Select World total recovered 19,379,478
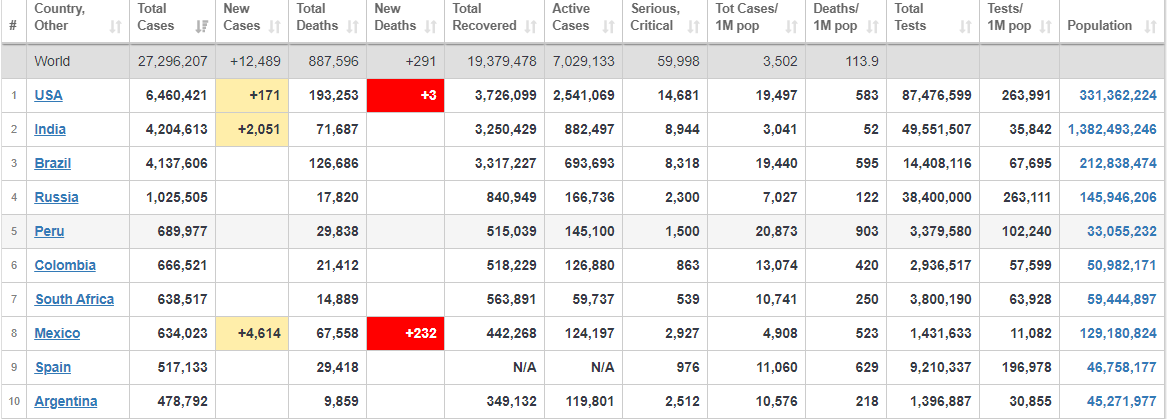 pyautogui.click(x=502, y=61)
